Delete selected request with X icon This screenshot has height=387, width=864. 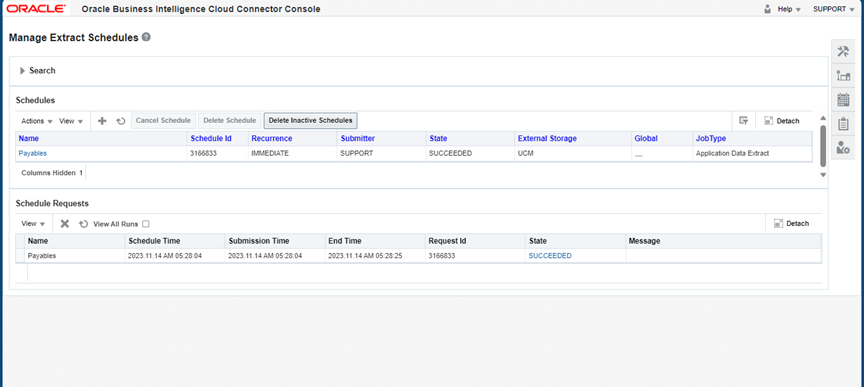pyautogui.click(x=64, y=224)
